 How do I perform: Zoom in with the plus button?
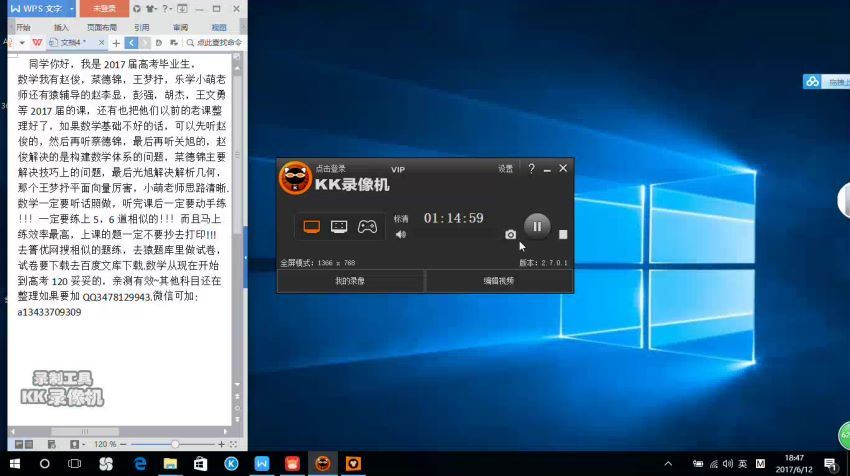(221, 444)
